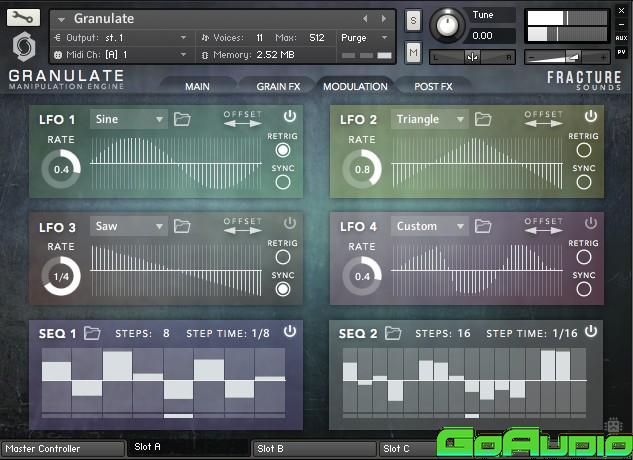
Task: Open LFO 1 Sine waveform dropdown
Action: pos(129,119)
